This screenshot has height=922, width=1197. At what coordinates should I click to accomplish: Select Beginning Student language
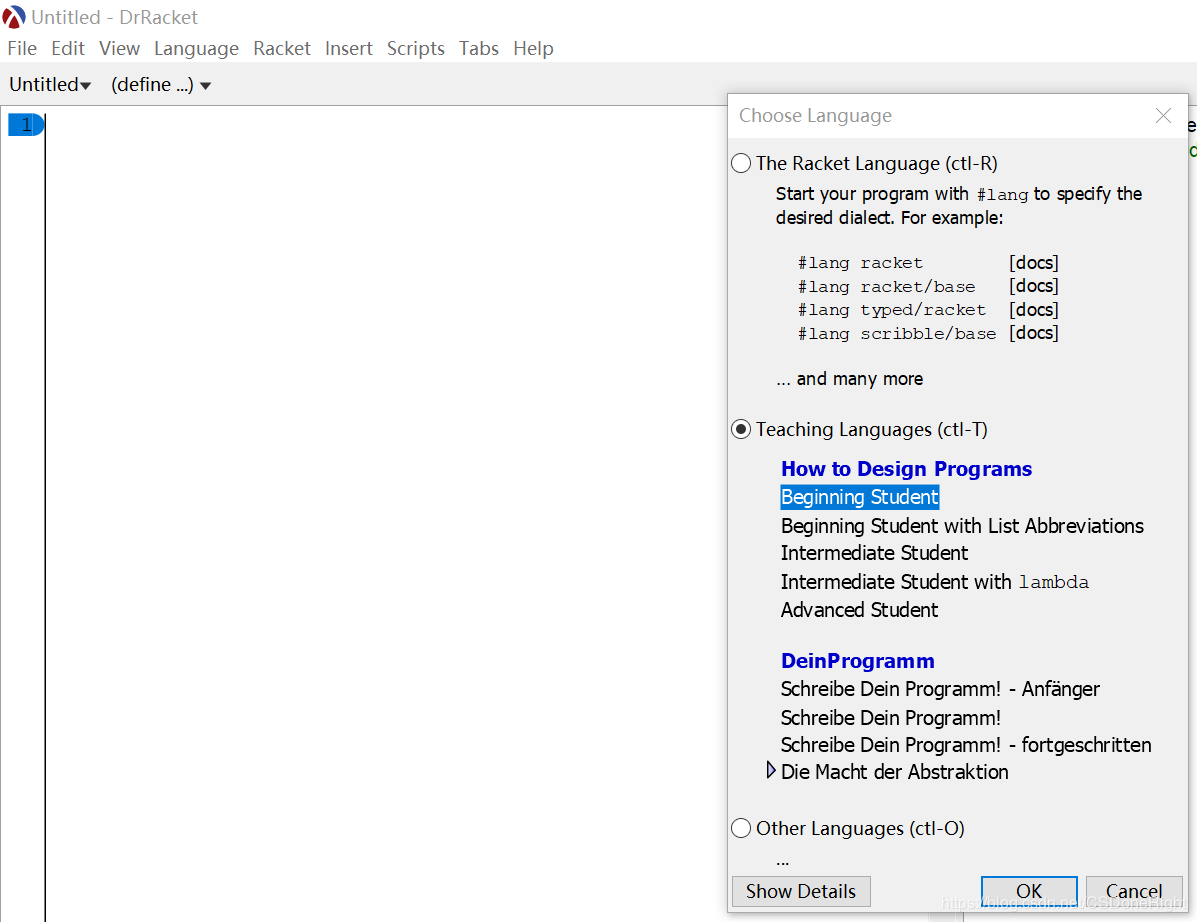[x=860, y=497]
